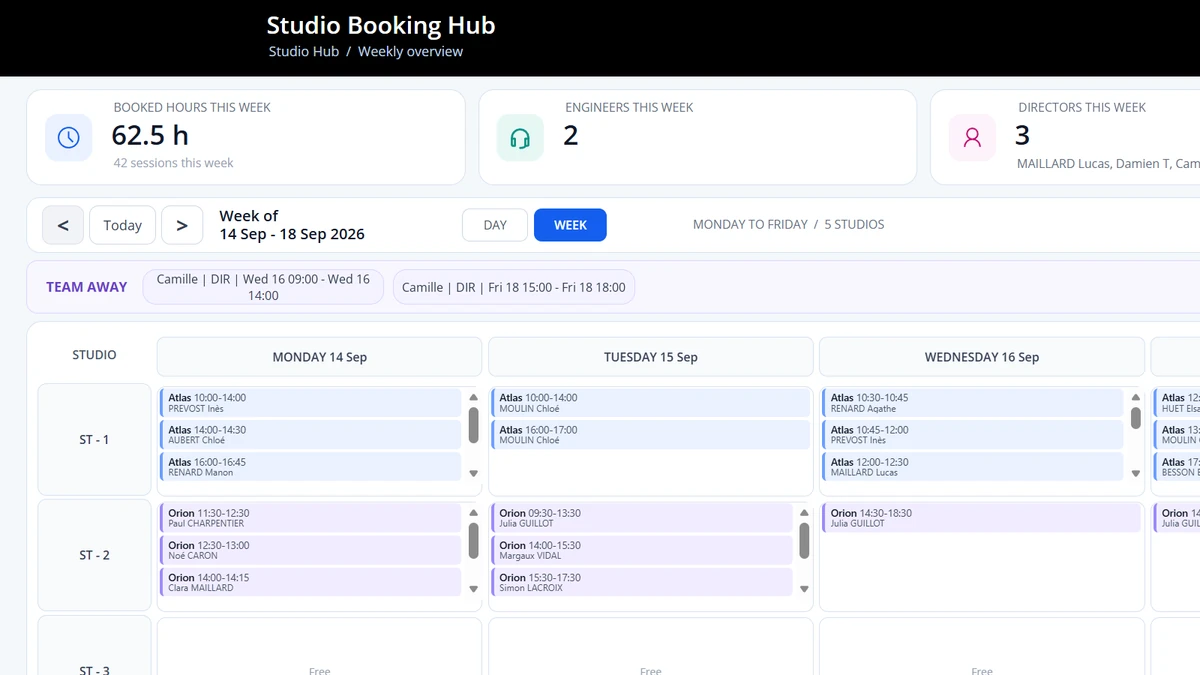Click the TEAM AWAY label
Viewport: 1200px width, 675px height.
click(x=87, y=287)
